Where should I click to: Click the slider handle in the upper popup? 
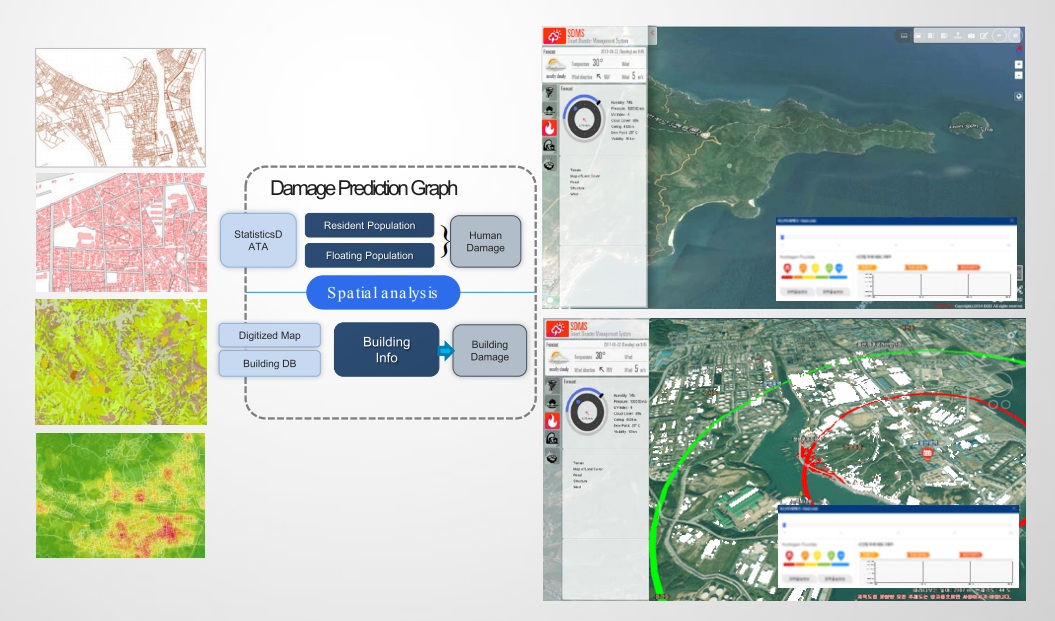click(x=783, y=238)
